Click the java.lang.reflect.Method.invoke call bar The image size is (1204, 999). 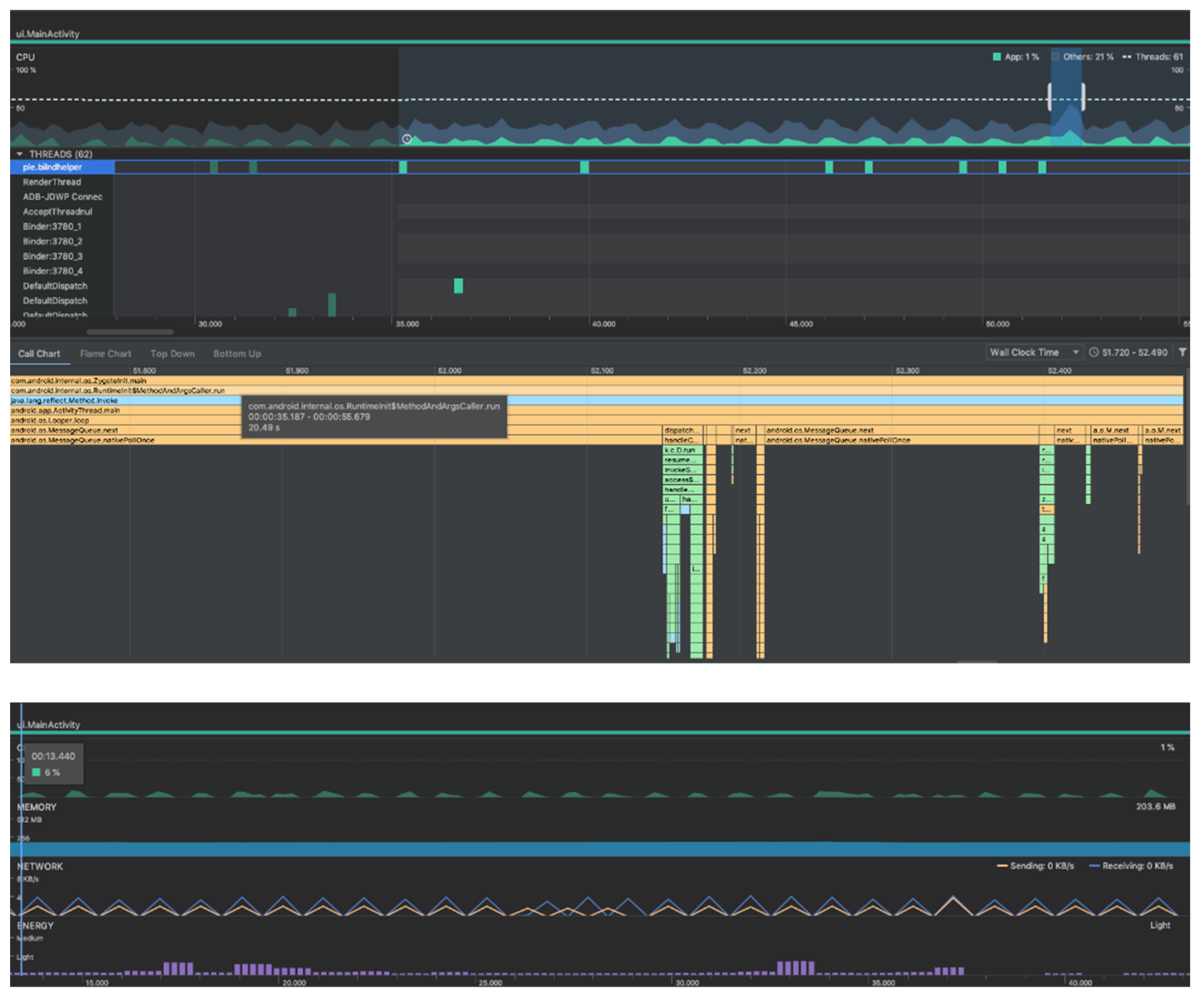tap(64, 401)
